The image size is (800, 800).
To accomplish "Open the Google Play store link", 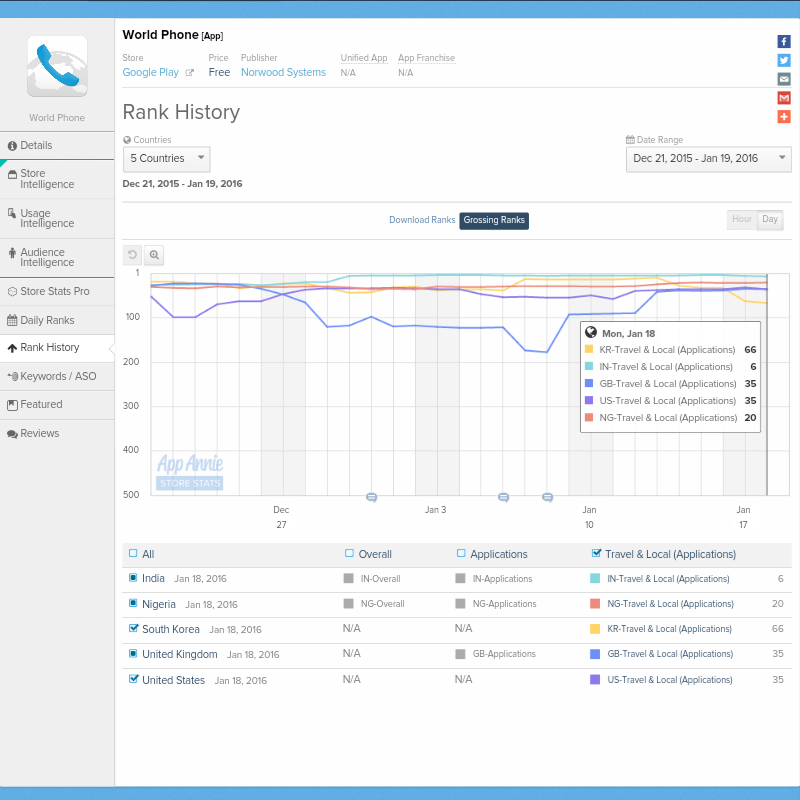I will pyautogui.click(x=151, y=72).
